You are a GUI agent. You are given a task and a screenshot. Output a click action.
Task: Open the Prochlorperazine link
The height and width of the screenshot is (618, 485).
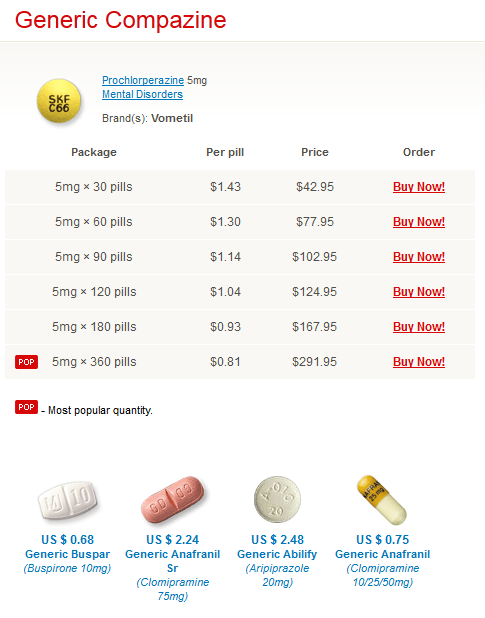[143, 80]
